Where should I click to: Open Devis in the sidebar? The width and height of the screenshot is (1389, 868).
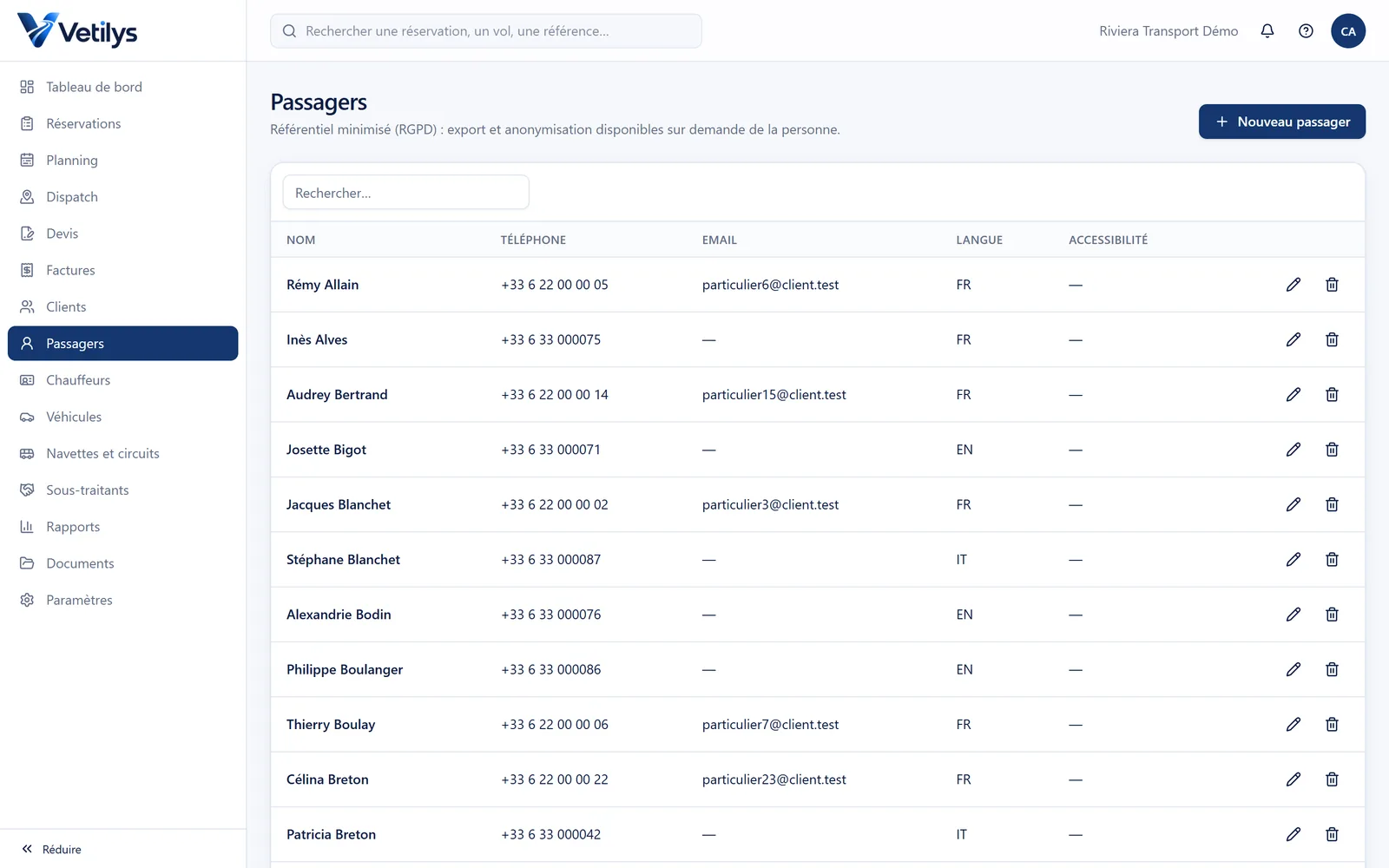(x=122, y=233)
